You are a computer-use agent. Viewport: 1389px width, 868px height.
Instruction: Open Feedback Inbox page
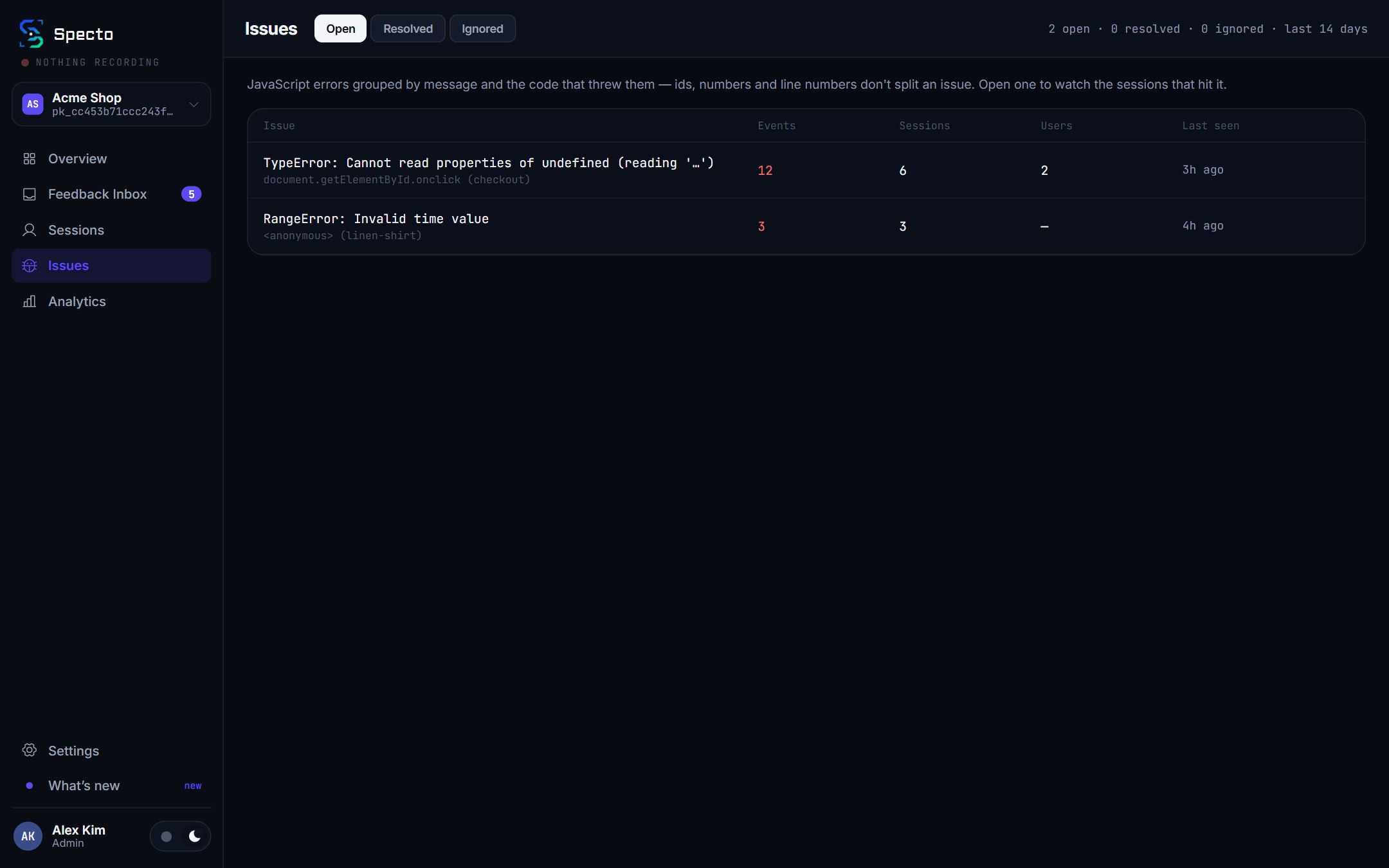tap(111, 194)
